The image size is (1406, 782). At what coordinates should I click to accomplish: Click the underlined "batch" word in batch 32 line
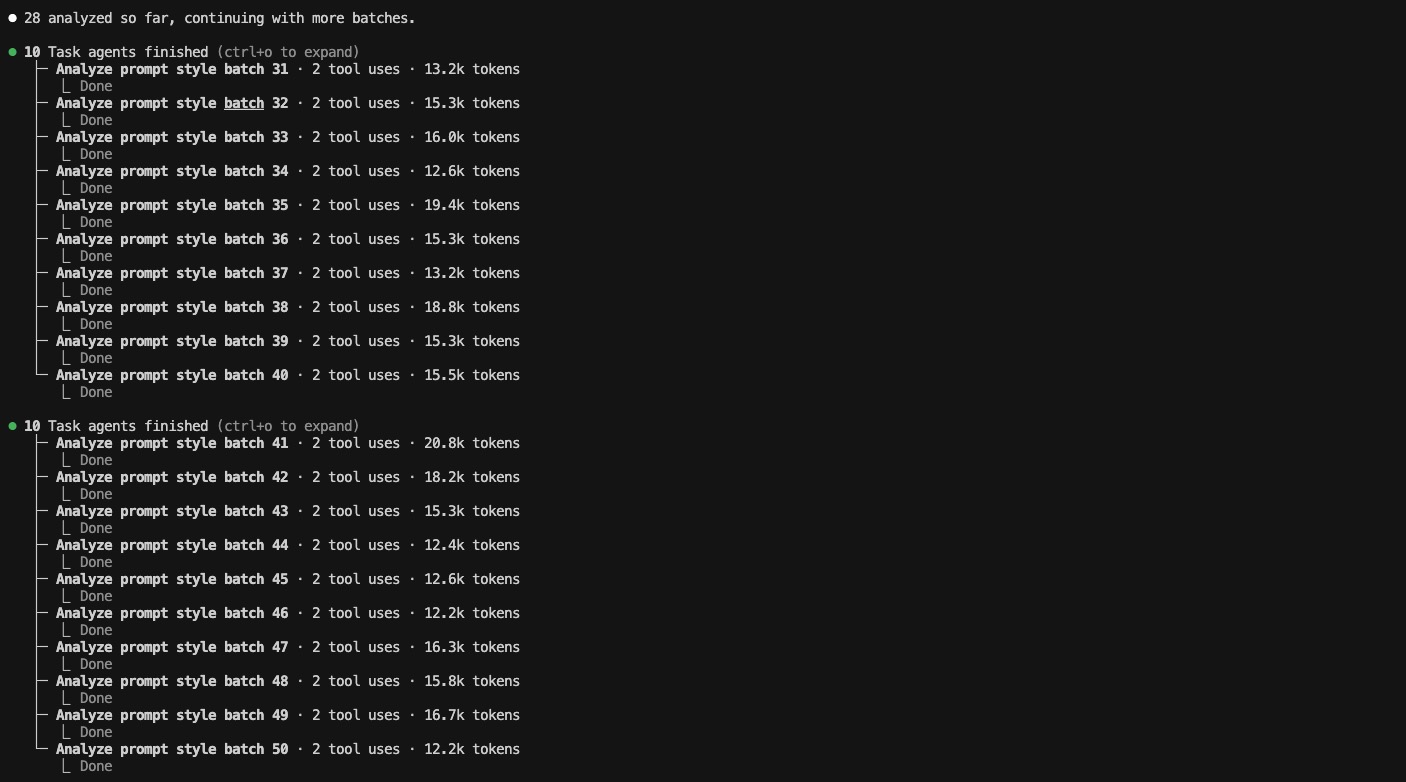pyautogui.click(x=244, y=103)
